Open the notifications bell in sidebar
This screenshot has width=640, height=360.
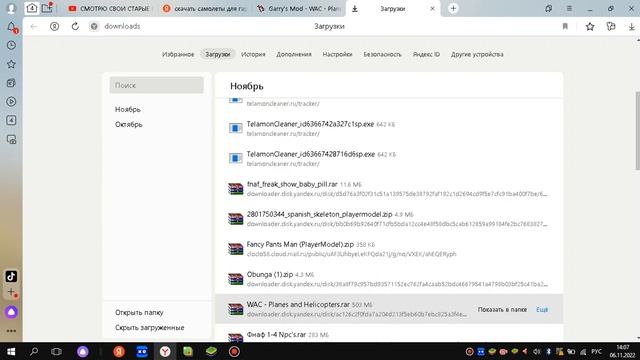pos(11,27)
